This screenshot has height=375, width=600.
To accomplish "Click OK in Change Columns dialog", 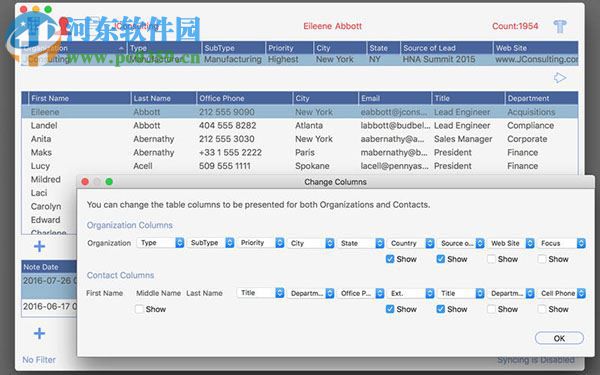I will (x=559, y=338).
